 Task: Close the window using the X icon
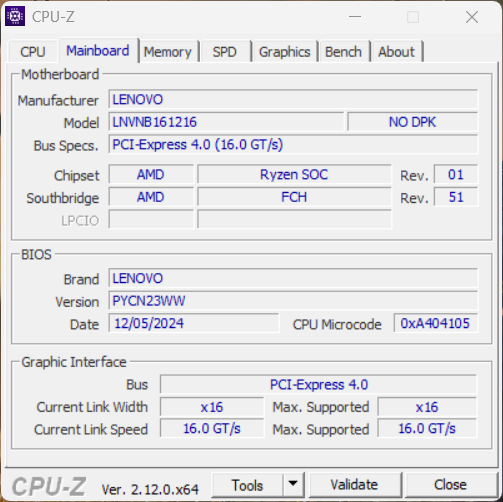[x=472, y=17]
